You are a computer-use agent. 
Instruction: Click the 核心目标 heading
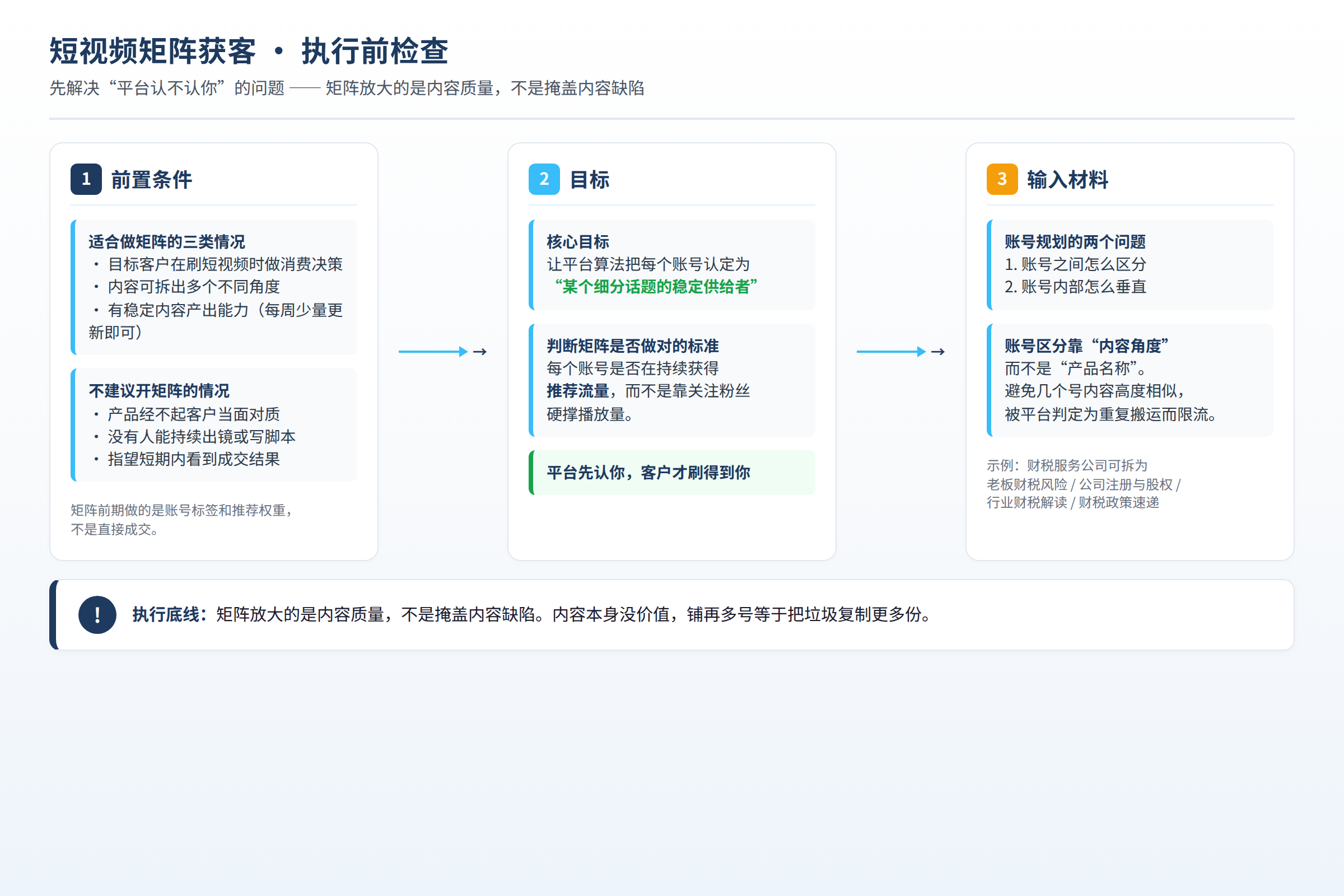(578, 242)
